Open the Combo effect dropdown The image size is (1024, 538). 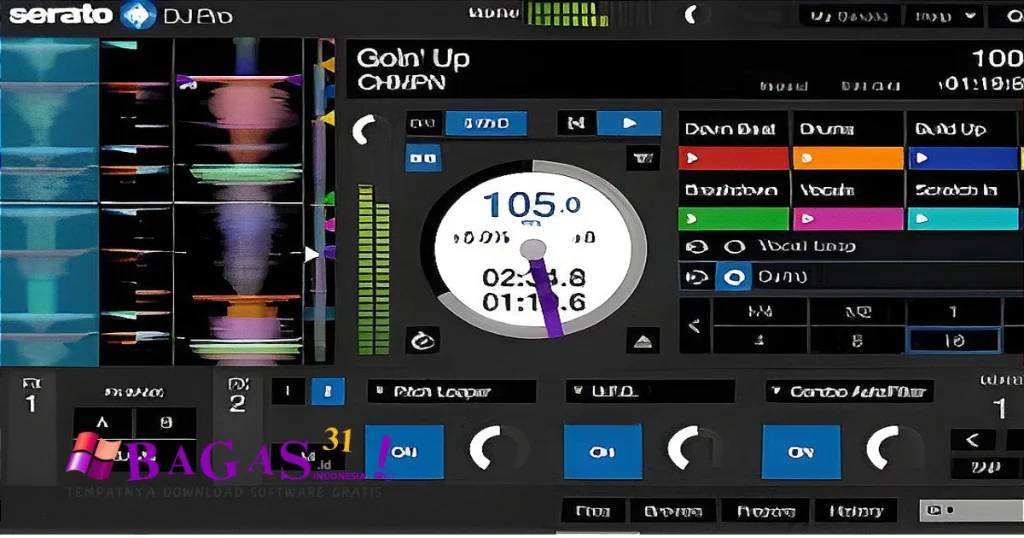coord(849,392)
